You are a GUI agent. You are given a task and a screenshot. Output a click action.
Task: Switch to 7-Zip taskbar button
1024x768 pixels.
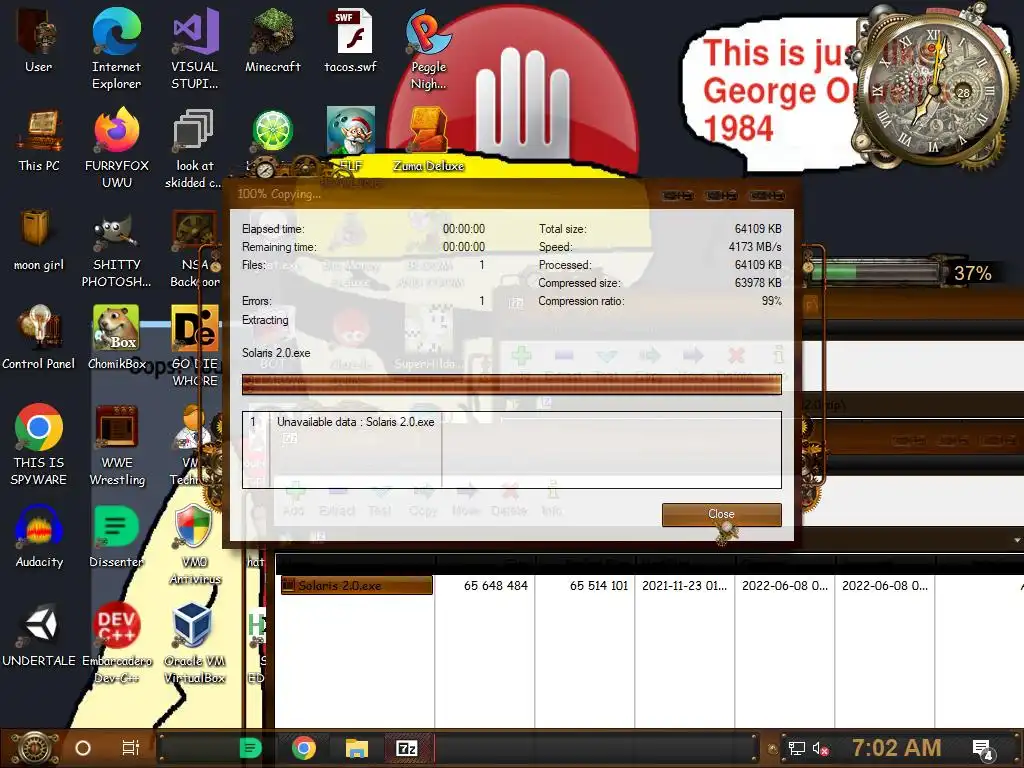click(407, 748)
